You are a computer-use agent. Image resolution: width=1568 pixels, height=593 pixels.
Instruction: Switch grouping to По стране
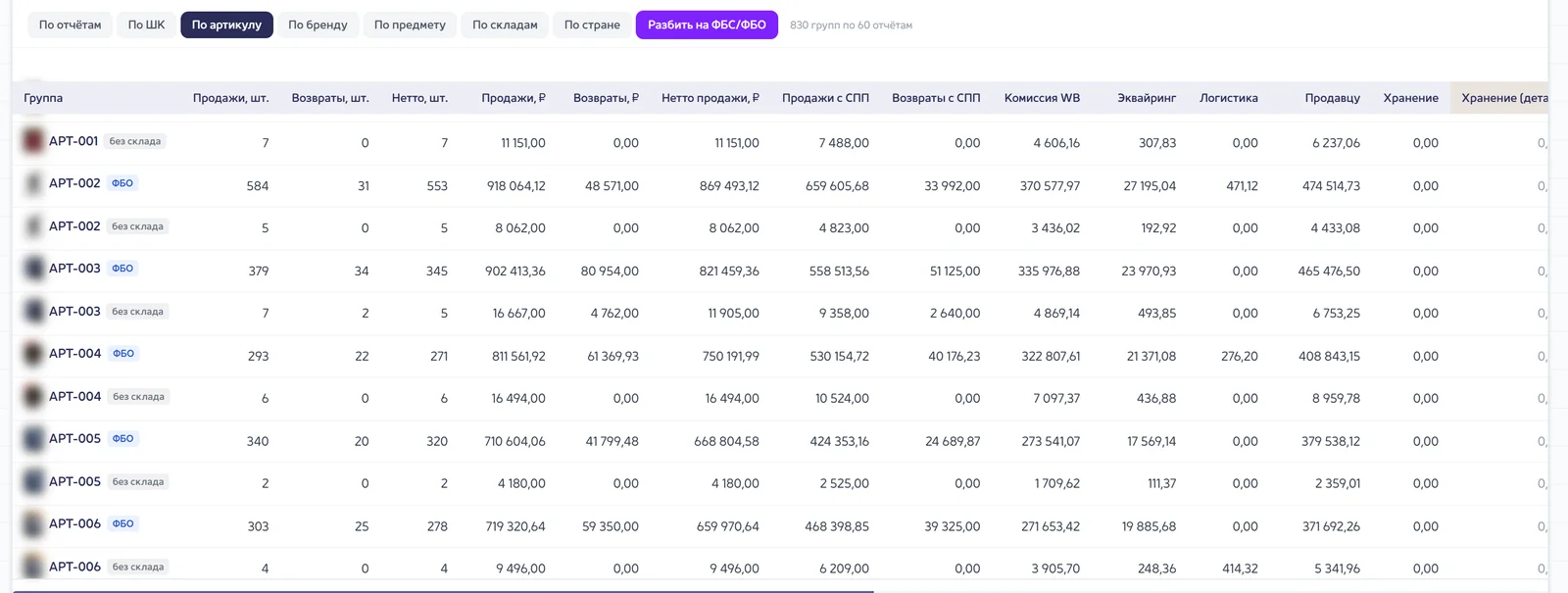[592, 25]
